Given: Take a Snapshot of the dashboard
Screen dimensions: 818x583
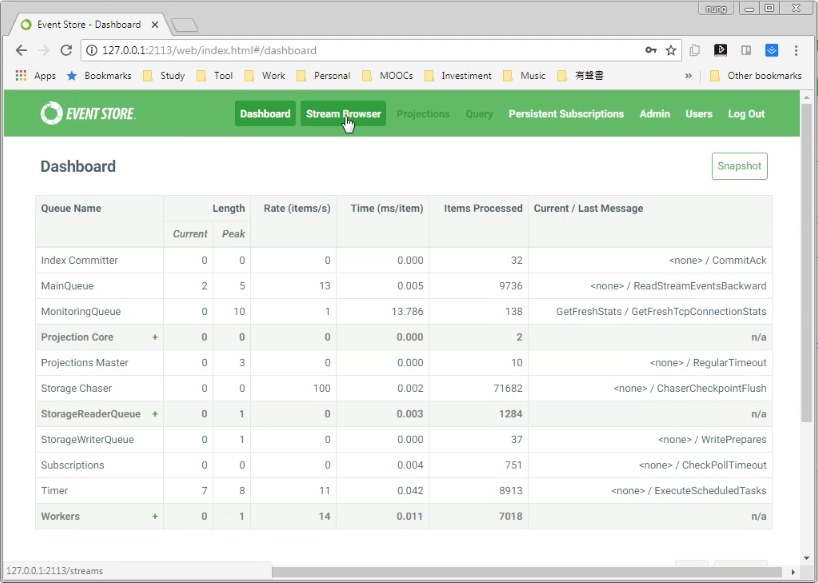Looking at the screenshot, I should click(x=739, y=166).
